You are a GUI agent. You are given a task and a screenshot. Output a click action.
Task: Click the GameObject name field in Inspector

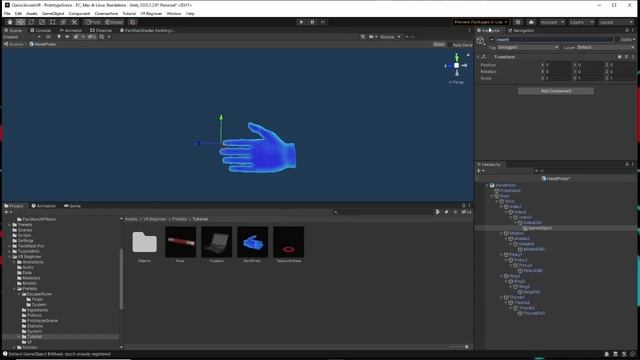tap(554, 40)
